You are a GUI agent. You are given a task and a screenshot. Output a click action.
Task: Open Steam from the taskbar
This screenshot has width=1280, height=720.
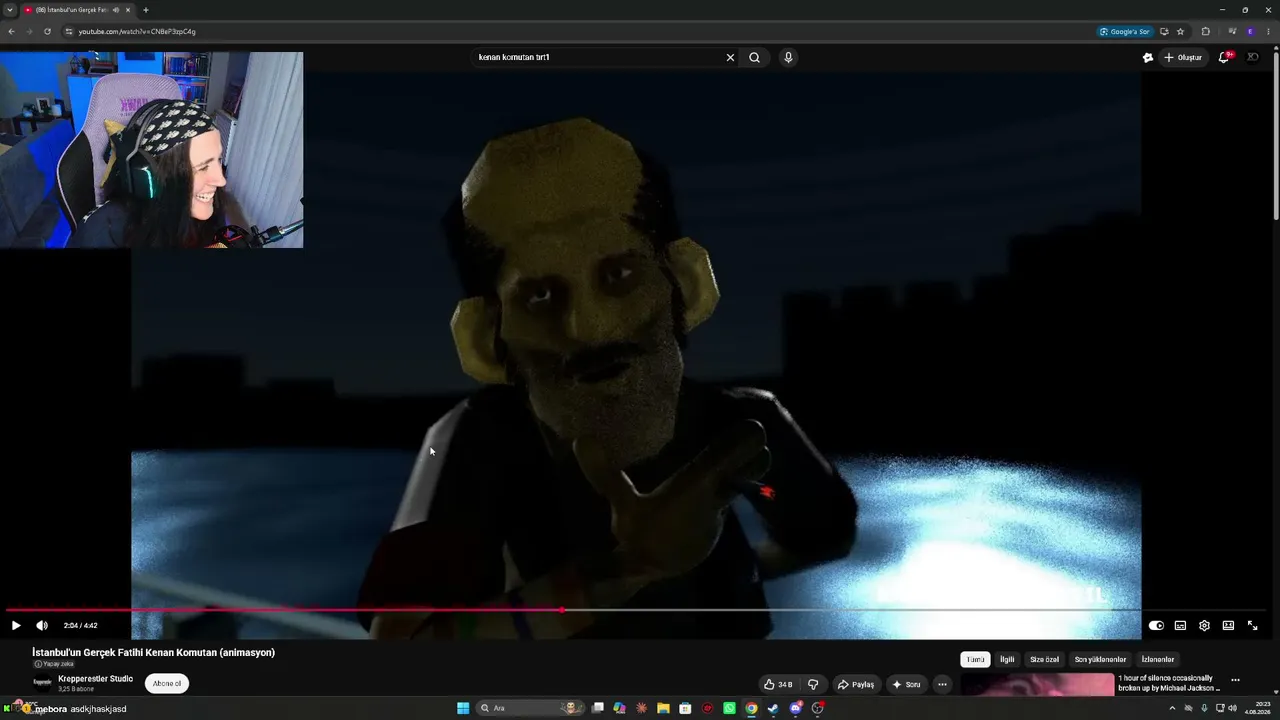[773, 709]
